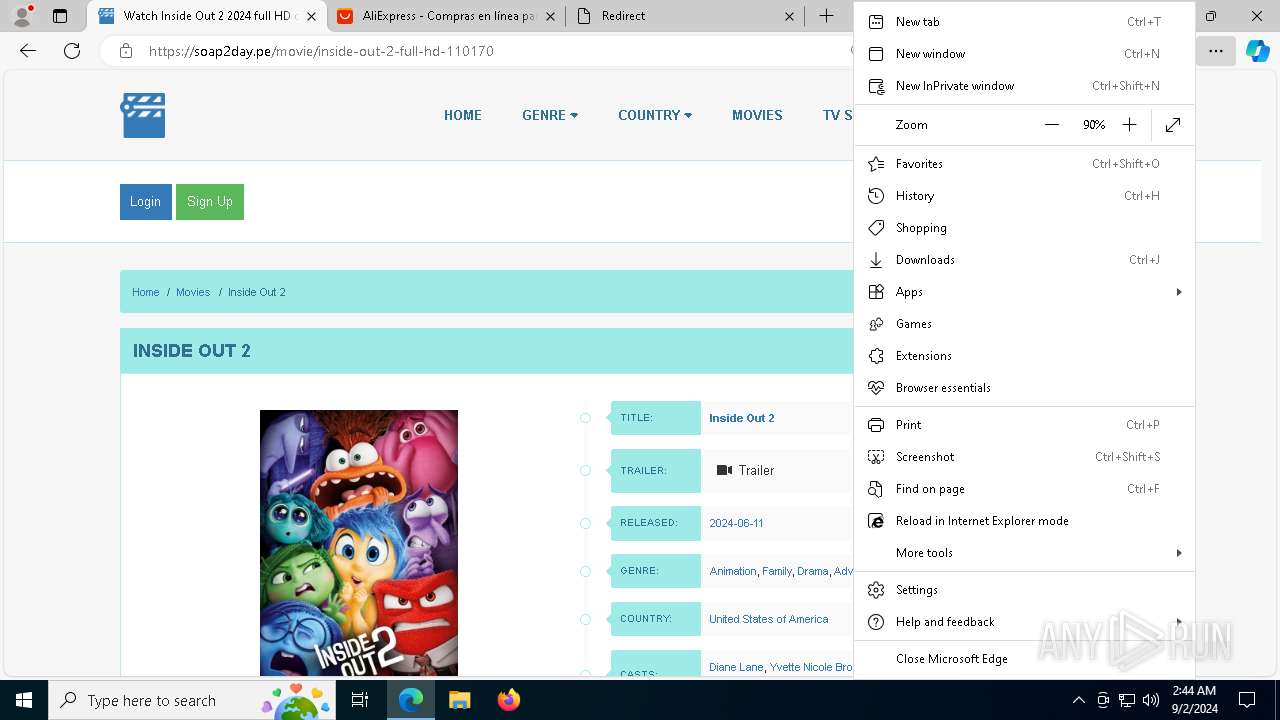Restore down the Edge window
This screenshot has width=1280, height=720.
coord(1211,16)
